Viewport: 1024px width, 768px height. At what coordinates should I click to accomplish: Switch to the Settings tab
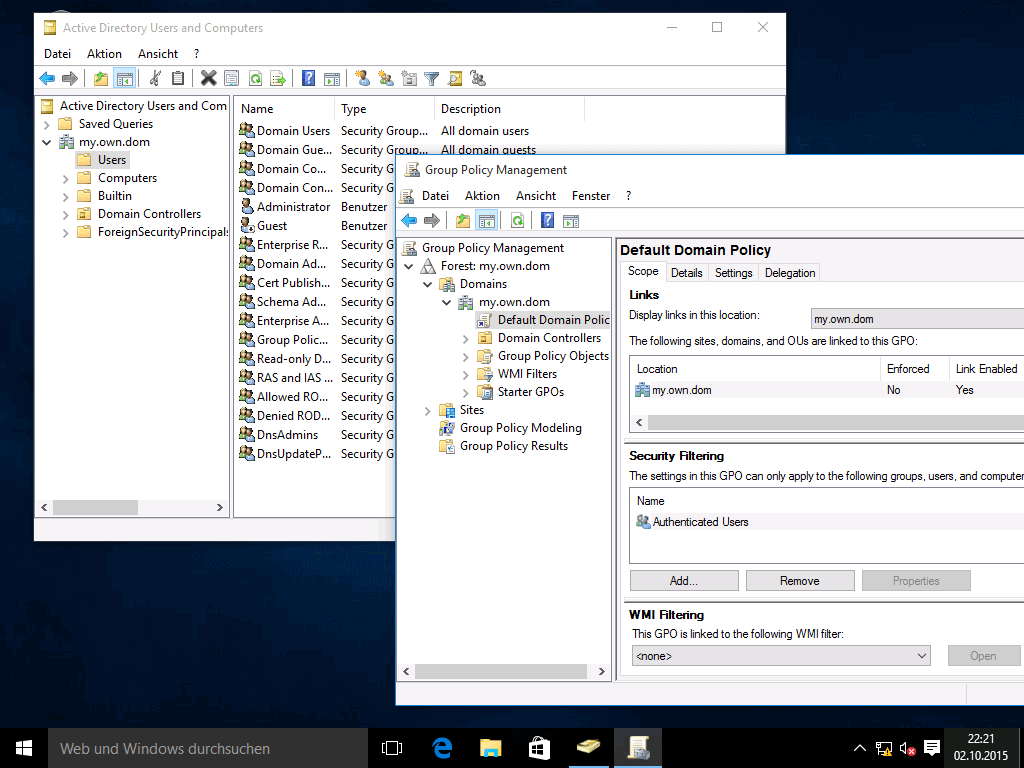pyautogui.click(x=733, y=272)
